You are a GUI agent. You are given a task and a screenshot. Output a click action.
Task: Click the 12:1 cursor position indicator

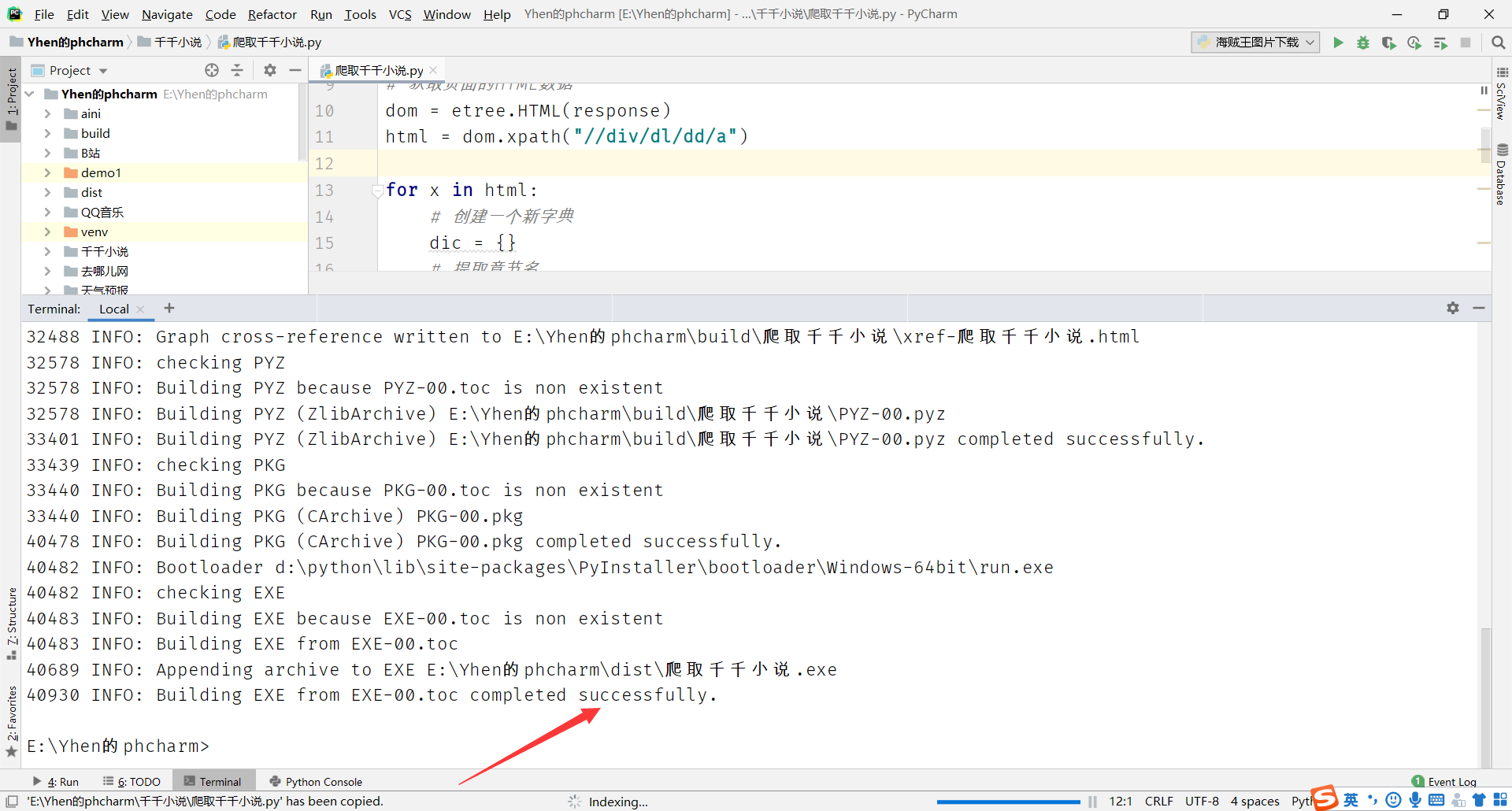coord(1121,802)
